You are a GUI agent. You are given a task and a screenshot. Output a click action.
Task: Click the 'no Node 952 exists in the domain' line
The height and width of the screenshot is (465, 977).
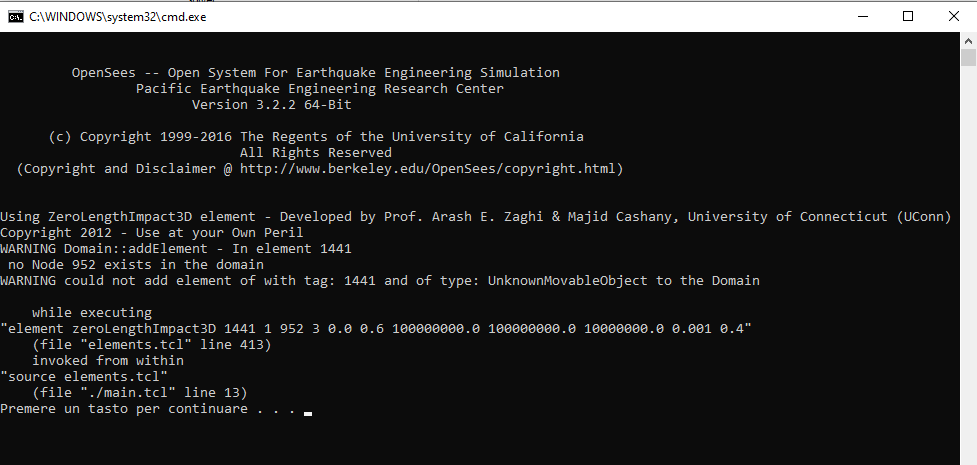pyautogui.click(x=136, y=264)
